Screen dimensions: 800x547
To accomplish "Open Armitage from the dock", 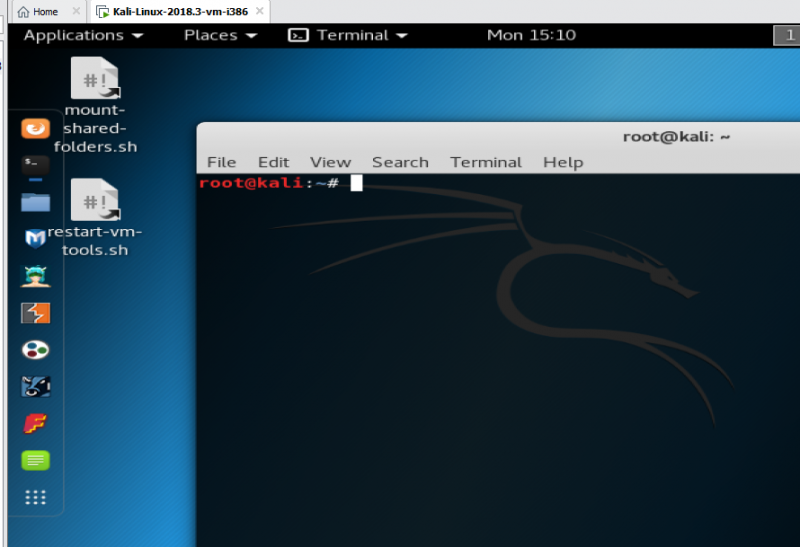I will 35,276.
